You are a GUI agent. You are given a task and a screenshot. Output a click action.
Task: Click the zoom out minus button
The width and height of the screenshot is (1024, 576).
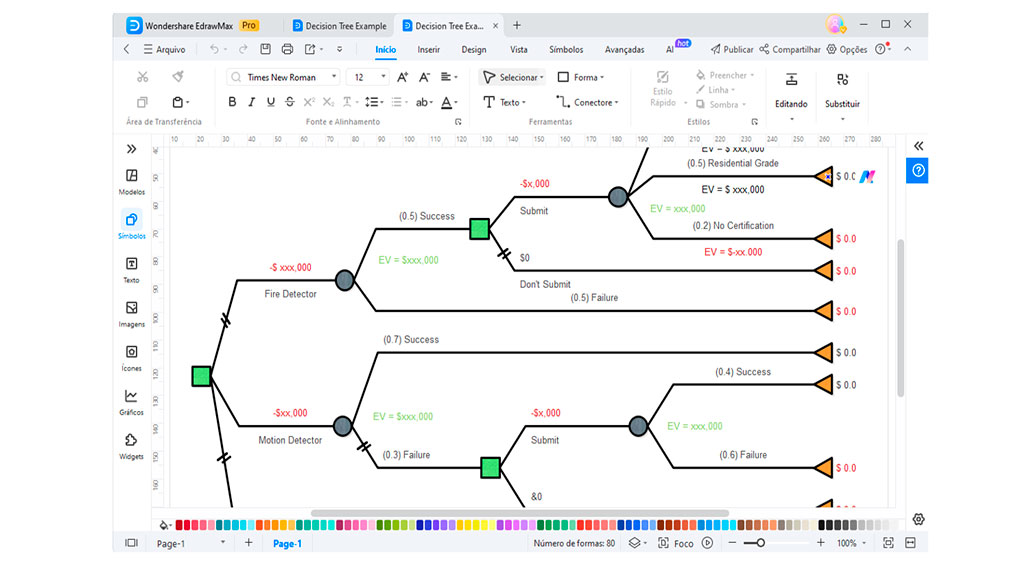(732, 543)
